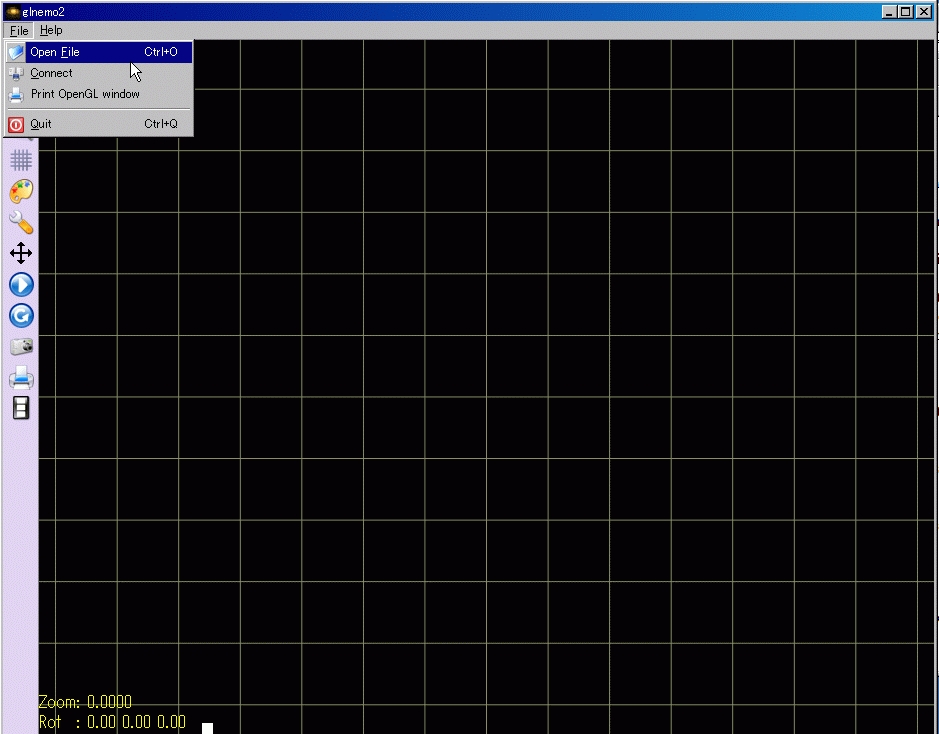This screenshot has width=939, height=734.
Task: Click the red Quit power icon
Action: click(x=16, y=125)
